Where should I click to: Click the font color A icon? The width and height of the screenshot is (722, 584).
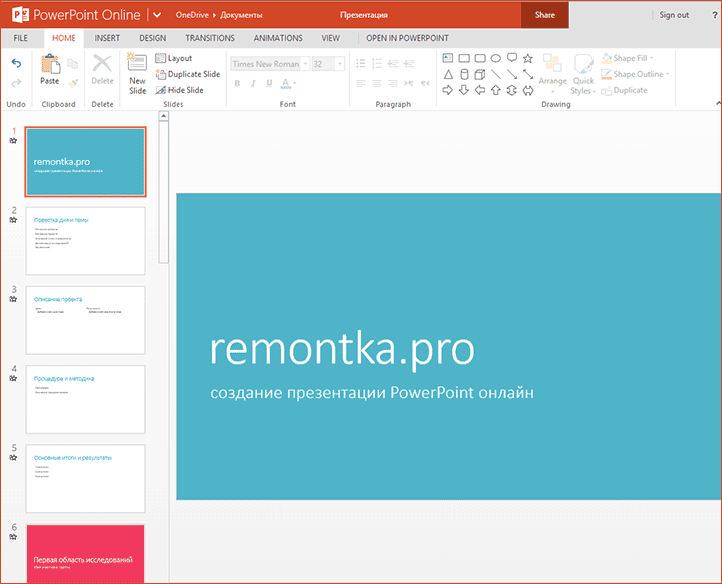(285, 83)
